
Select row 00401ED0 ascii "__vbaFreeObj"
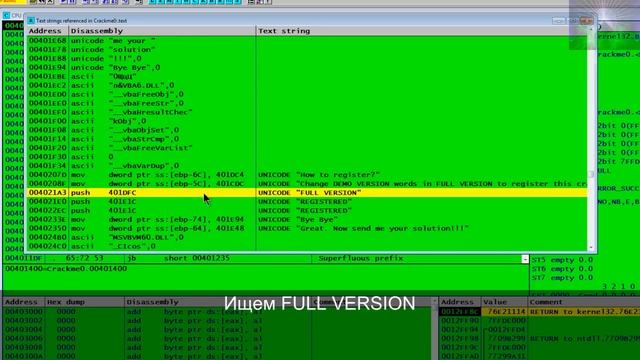pos(307,94)
